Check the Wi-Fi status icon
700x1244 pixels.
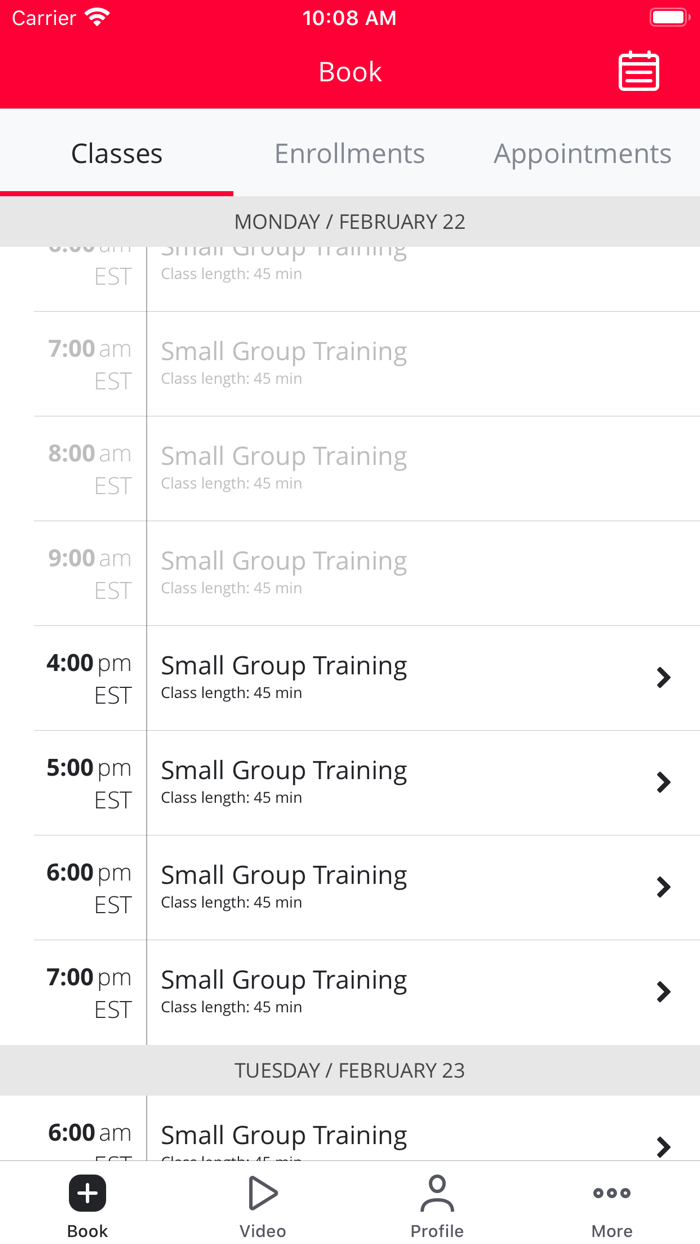click(97, 18)
